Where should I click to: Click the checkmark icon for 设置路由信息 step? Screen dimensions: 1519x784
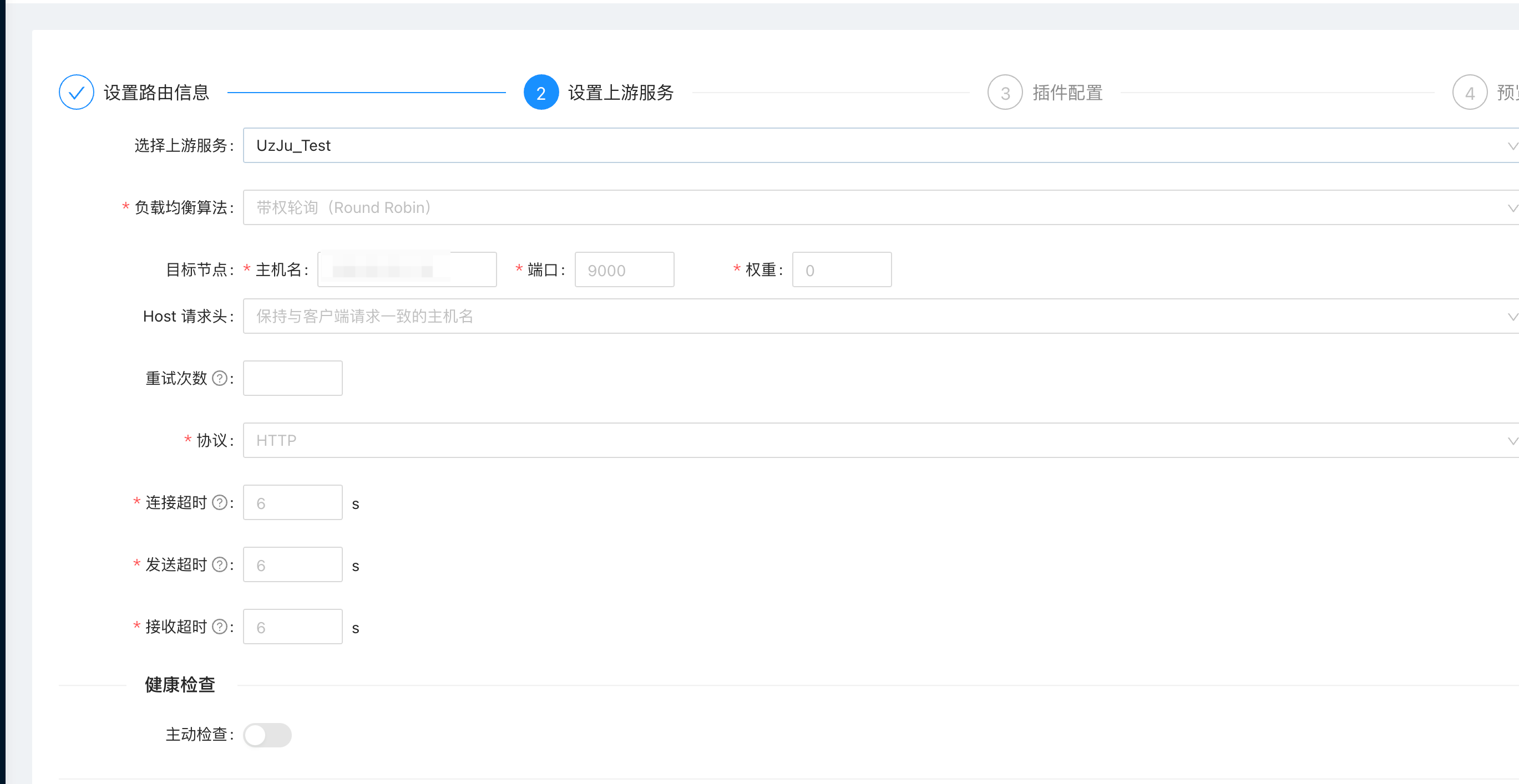pos(76,93)
